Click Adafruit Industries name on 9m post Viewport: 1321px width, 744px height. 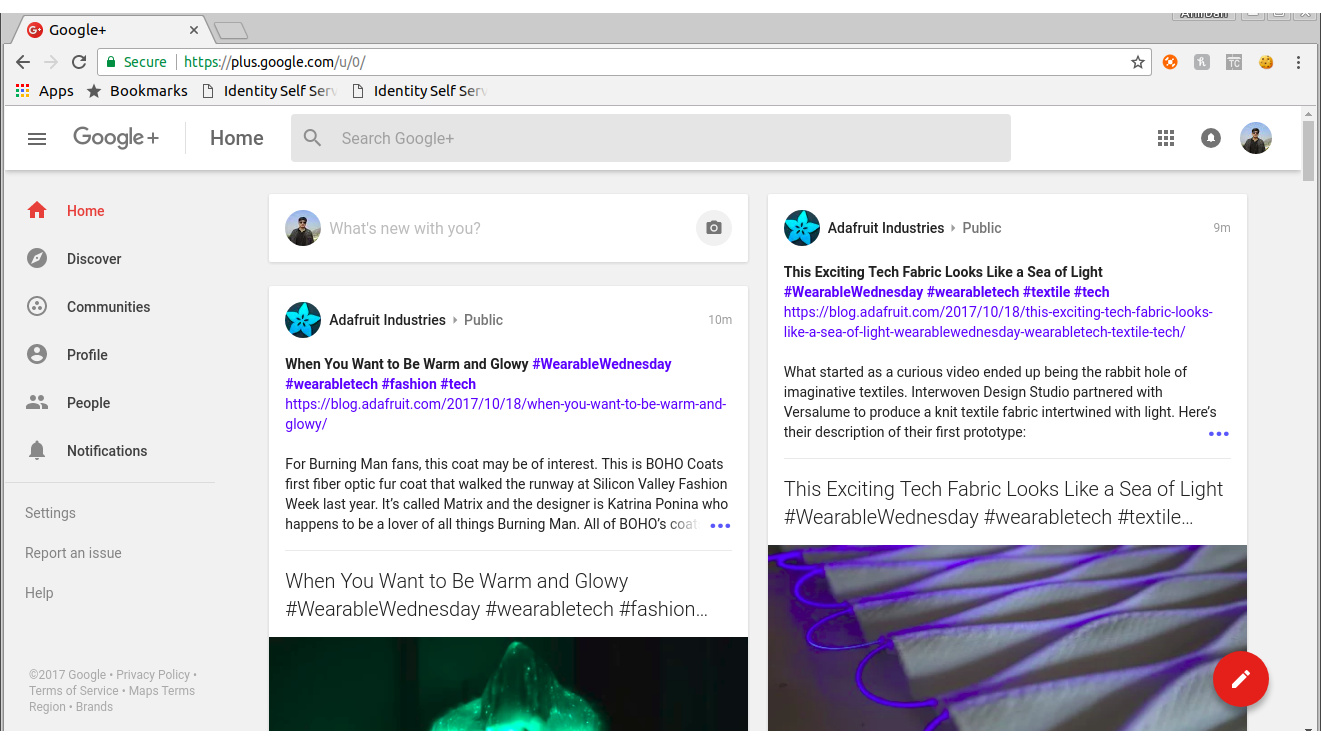[886, 228]
